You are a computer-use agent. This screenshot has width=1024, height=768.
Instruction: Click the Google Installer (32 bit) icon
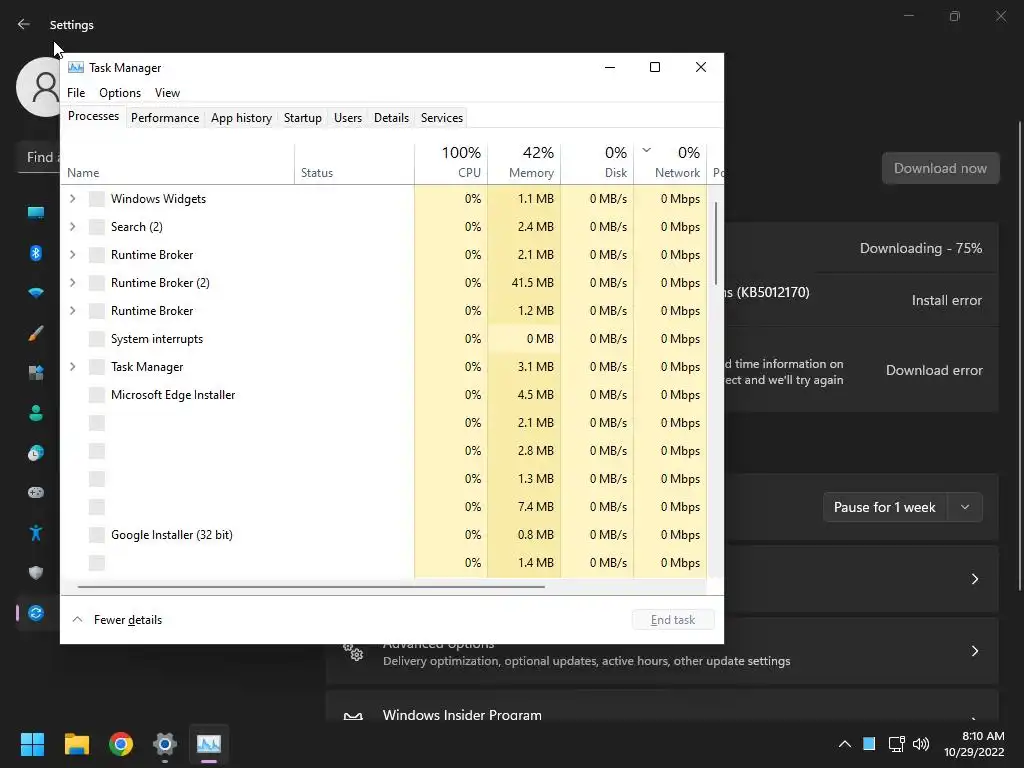coord(97,535)
